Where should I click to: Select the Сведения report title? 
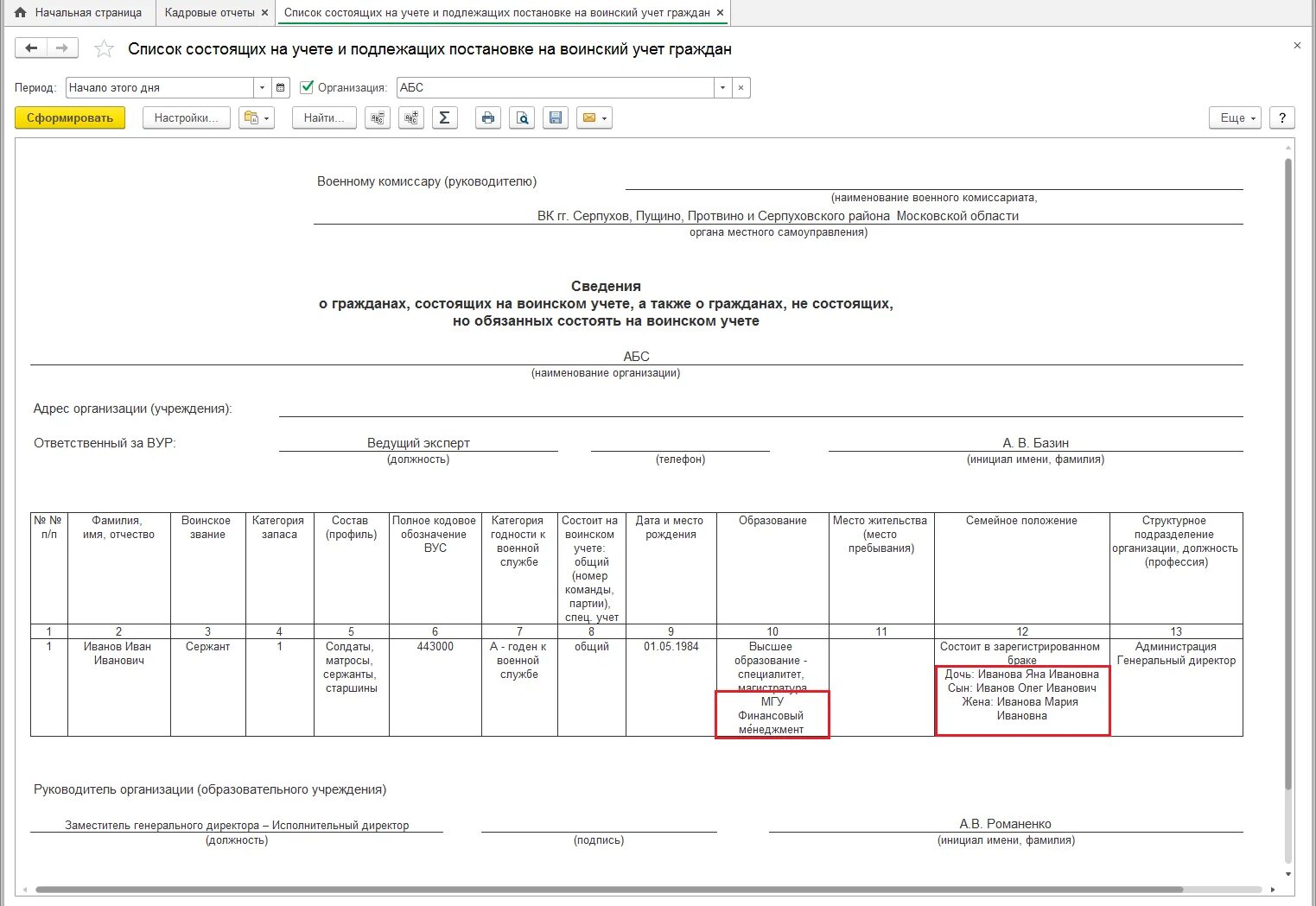click(x=606, y=286)
